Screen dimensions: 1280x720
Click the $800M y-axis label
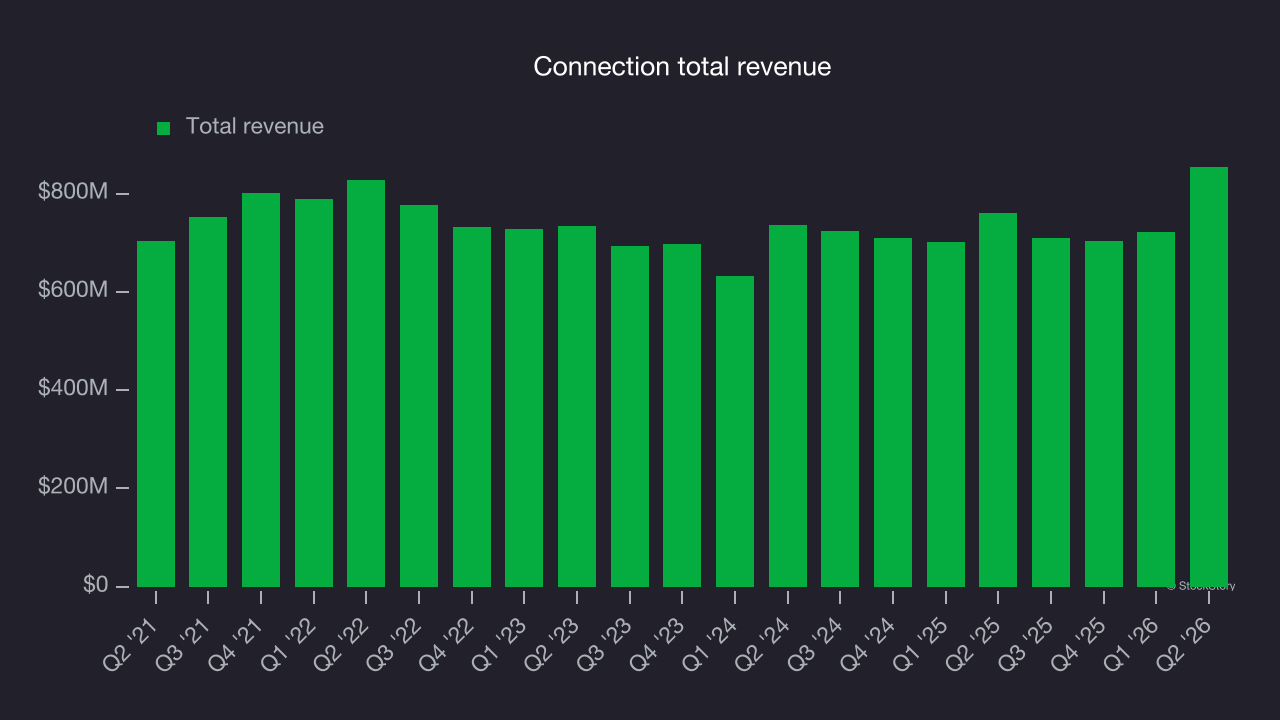pos(73,191)
